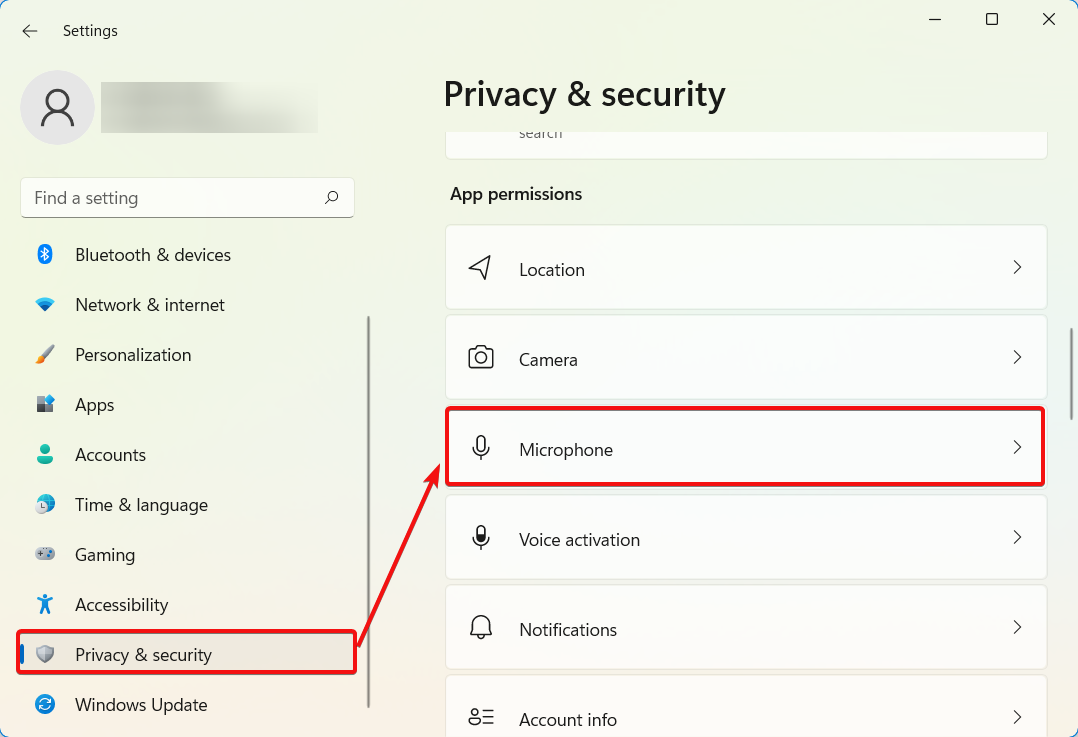Open Notifications permissions
Viewport: 1078px width, 737px height.
tap(746, 628)
